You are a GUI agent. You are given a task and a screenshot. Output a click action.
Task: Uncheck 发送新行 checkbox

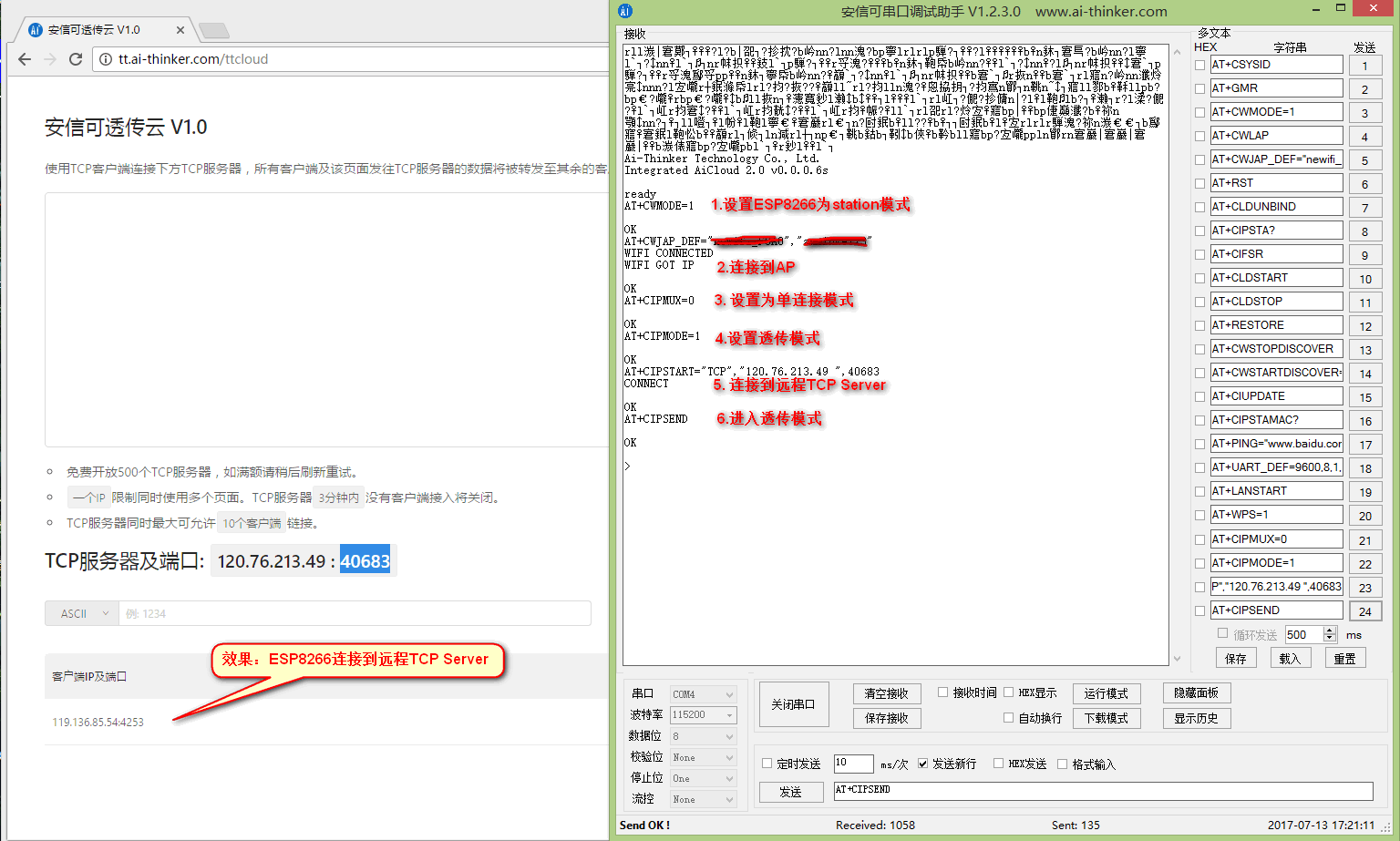click(923, 764)
